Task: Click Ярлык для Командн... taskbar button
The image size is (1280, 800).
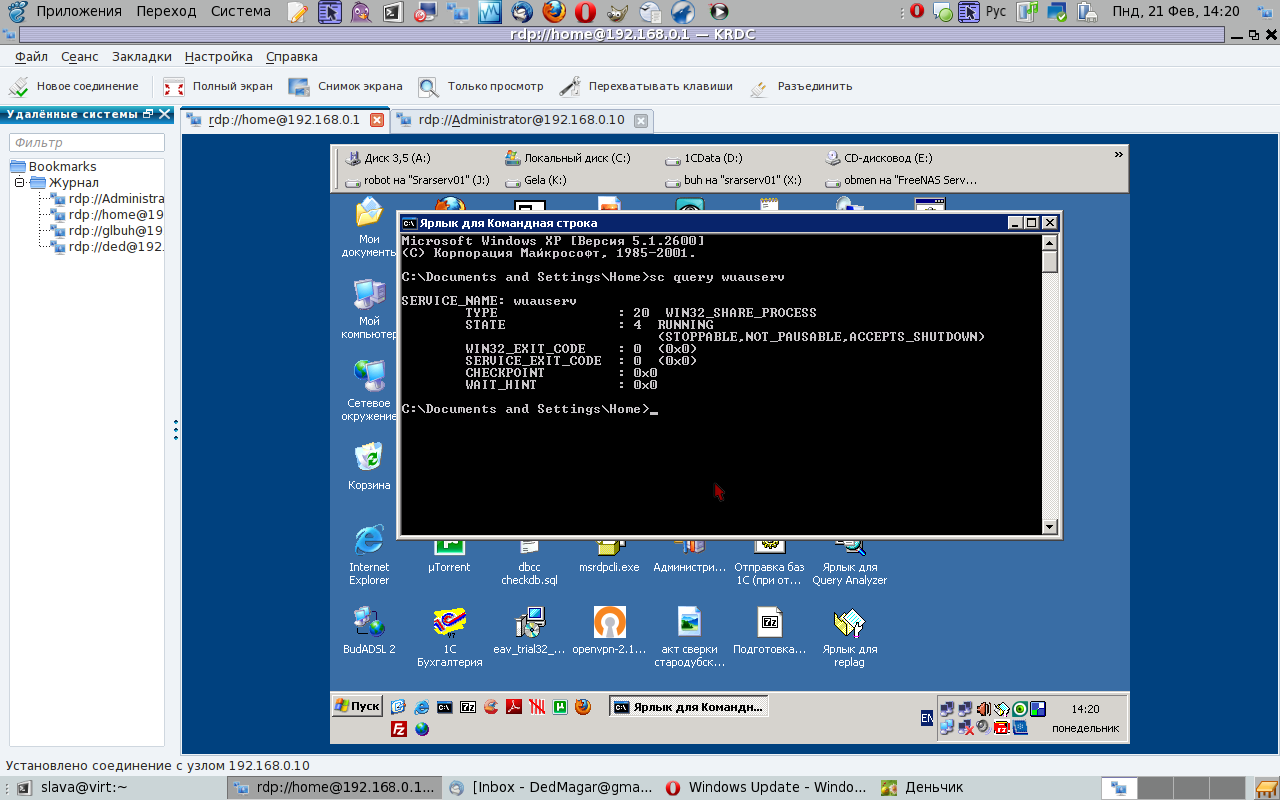Action: [x=689, y=707]
